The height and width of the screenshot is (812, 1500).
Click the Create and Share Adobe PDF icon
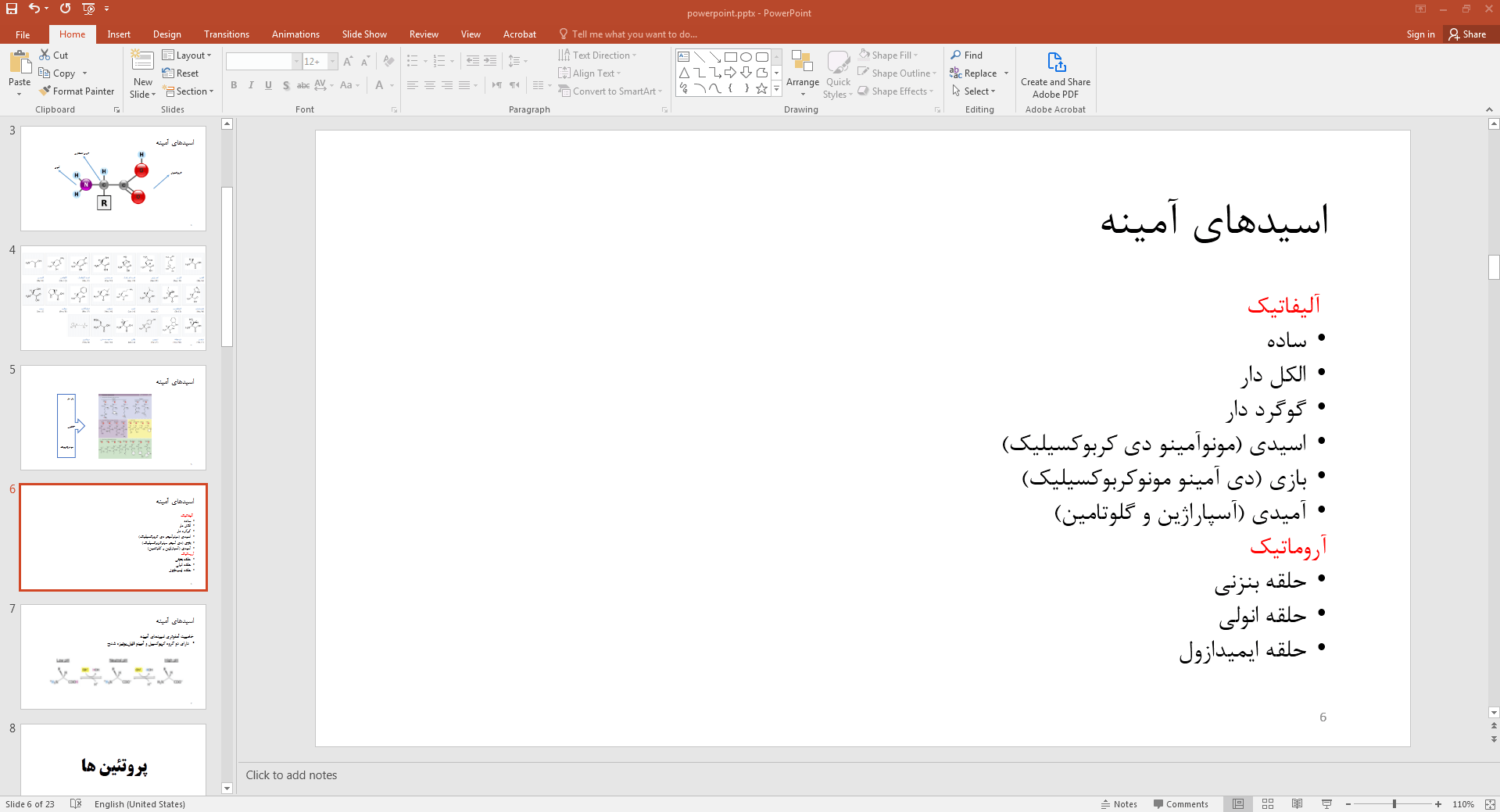(1055, 63)
